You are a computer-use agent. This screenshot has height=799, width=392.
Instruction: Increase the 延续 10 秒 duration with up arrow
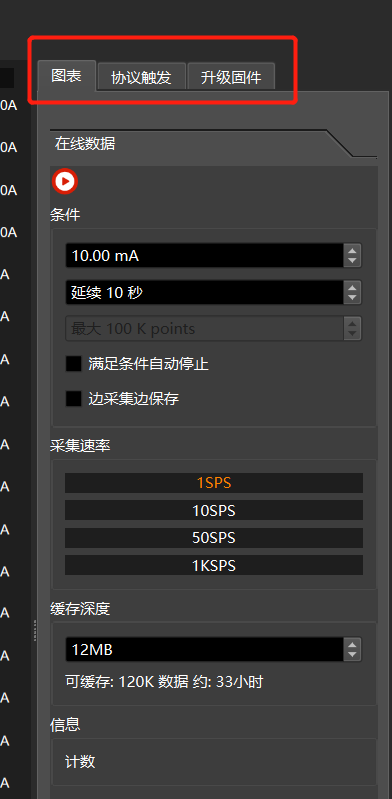(352, 287)
